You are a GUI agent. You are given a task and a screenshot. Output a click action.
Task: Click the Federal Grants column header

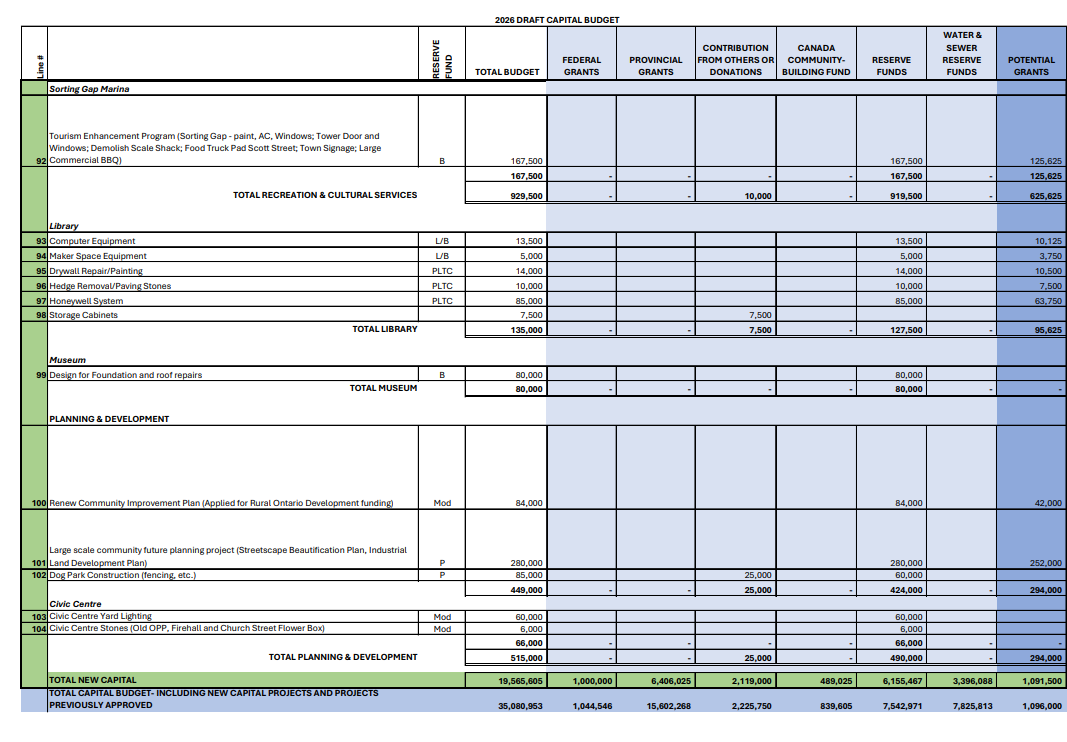[581, 66]
